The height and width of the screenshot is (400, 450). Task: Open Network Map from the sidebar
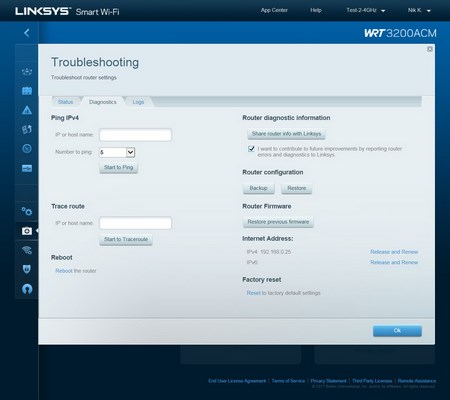pos(27,71)
